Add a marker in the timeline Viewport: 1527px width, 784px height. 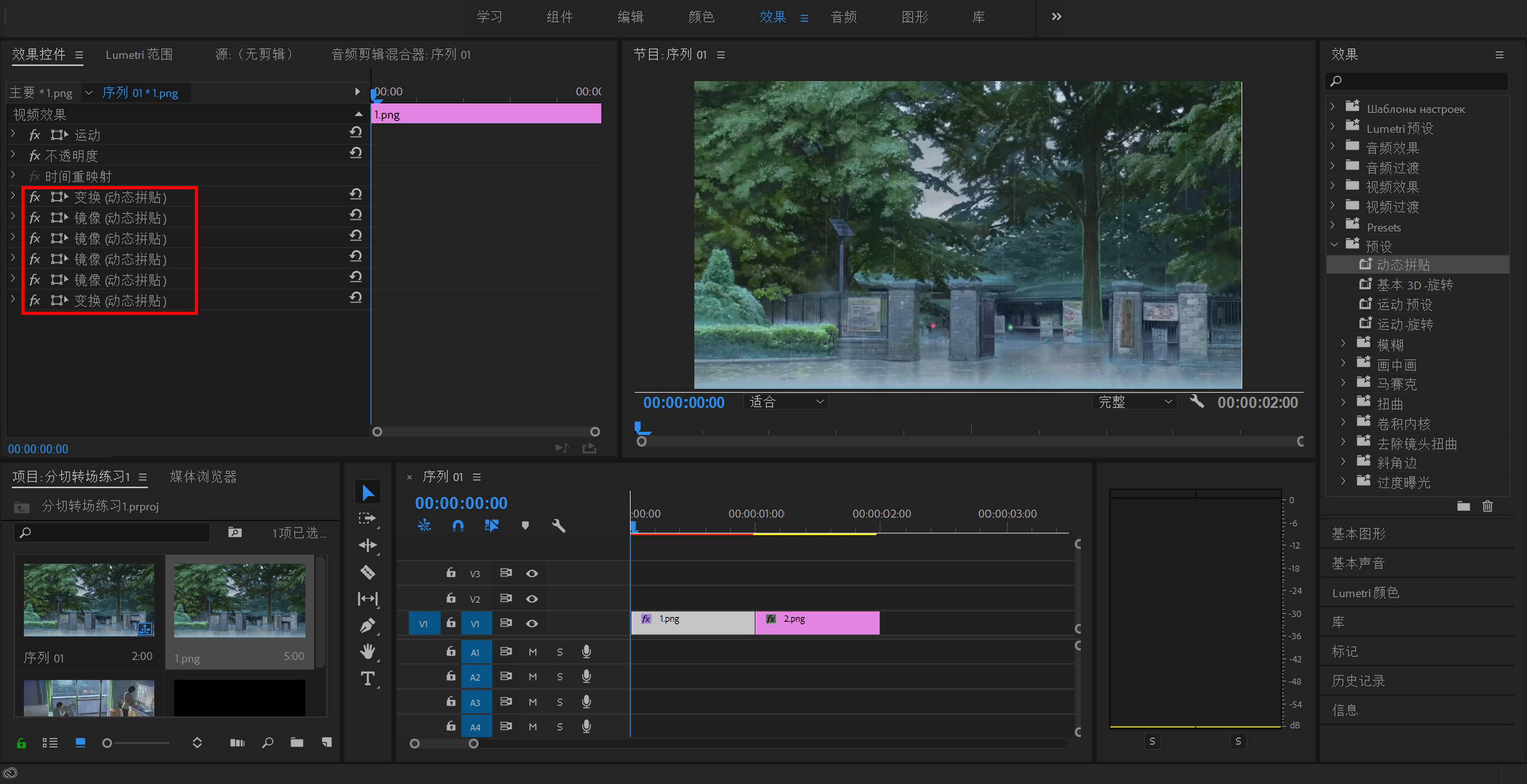coord(525,526)
